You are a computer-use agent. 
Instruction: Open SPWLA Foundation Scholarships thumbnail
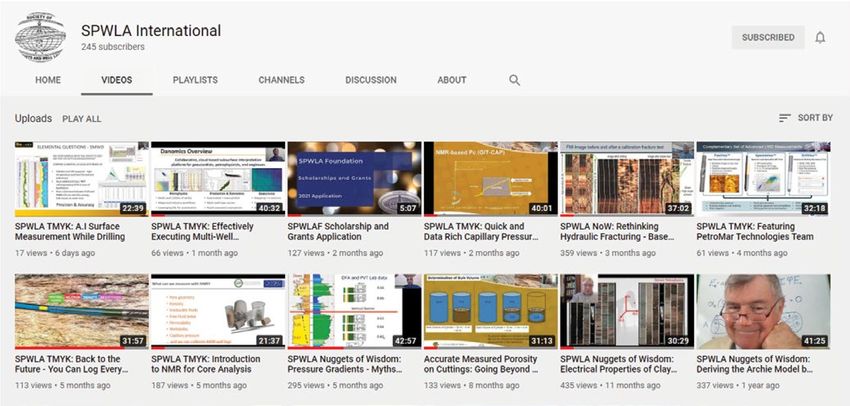(355, 179)
